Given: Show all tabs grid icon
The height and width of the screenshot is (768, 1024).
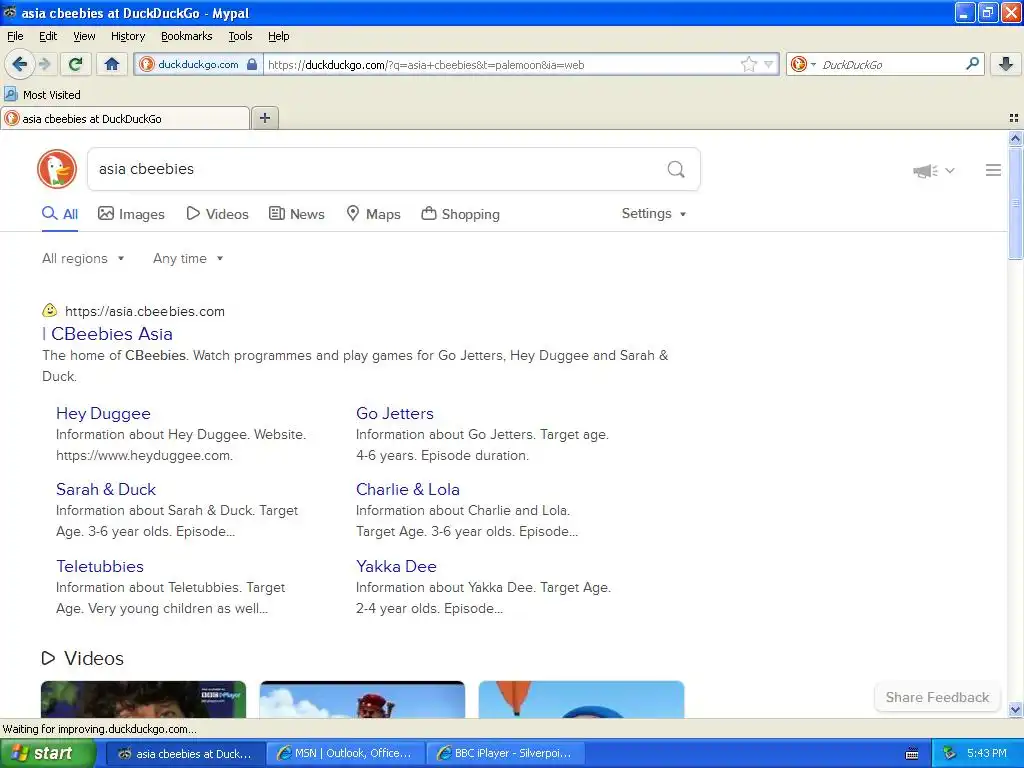Looking at the screenshot, I should tap(1014, 118).
